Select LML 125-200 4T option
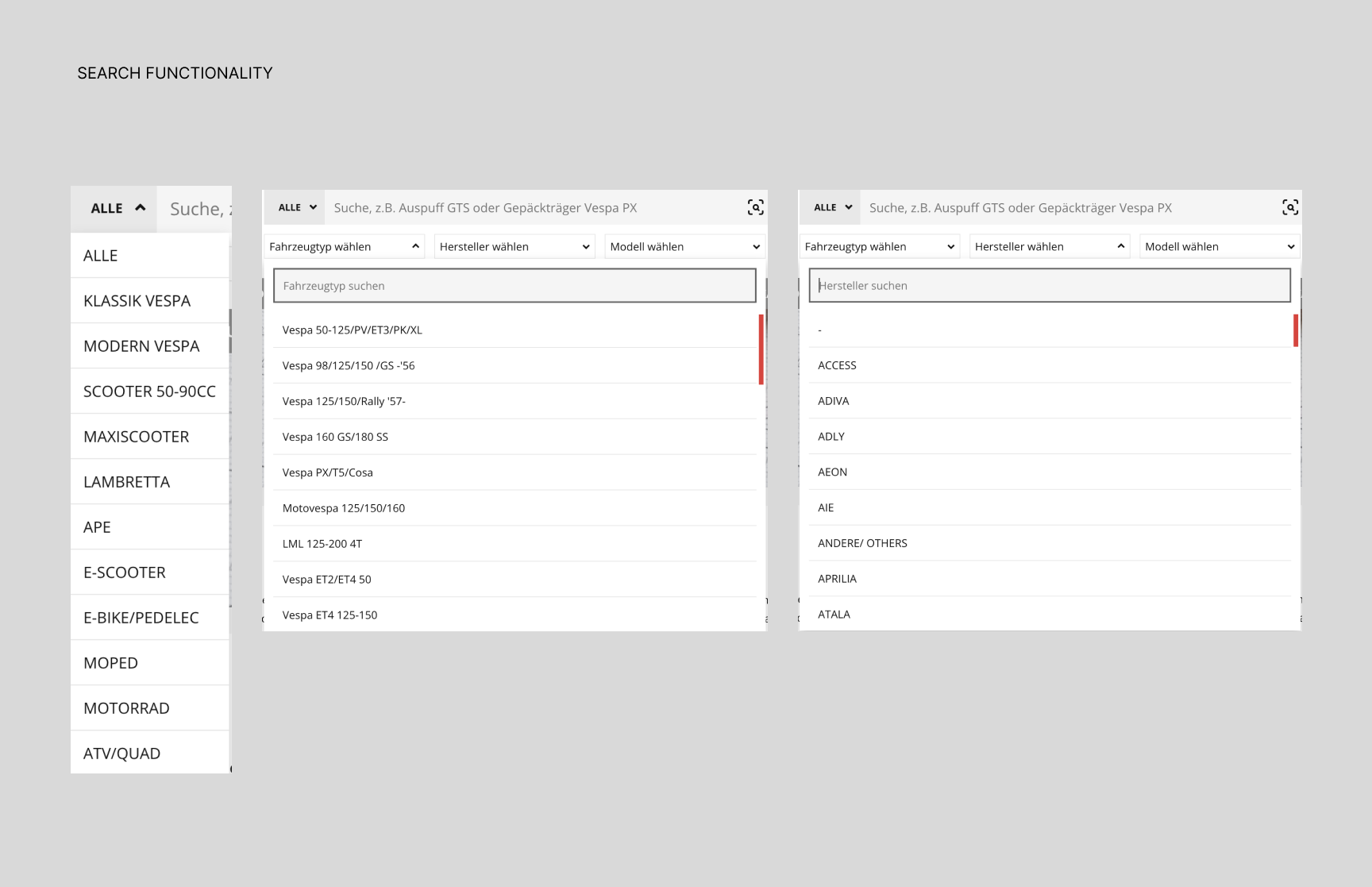Image resolution: width=1372 pixels, height=887 pixels. (x=322, y=544)
